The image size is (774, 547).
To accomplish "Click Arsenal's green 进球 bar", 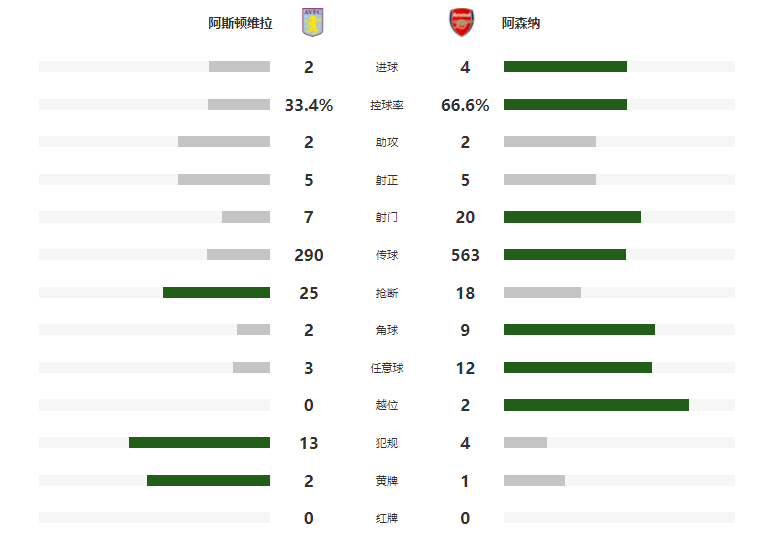I will (x=565, y=67).
